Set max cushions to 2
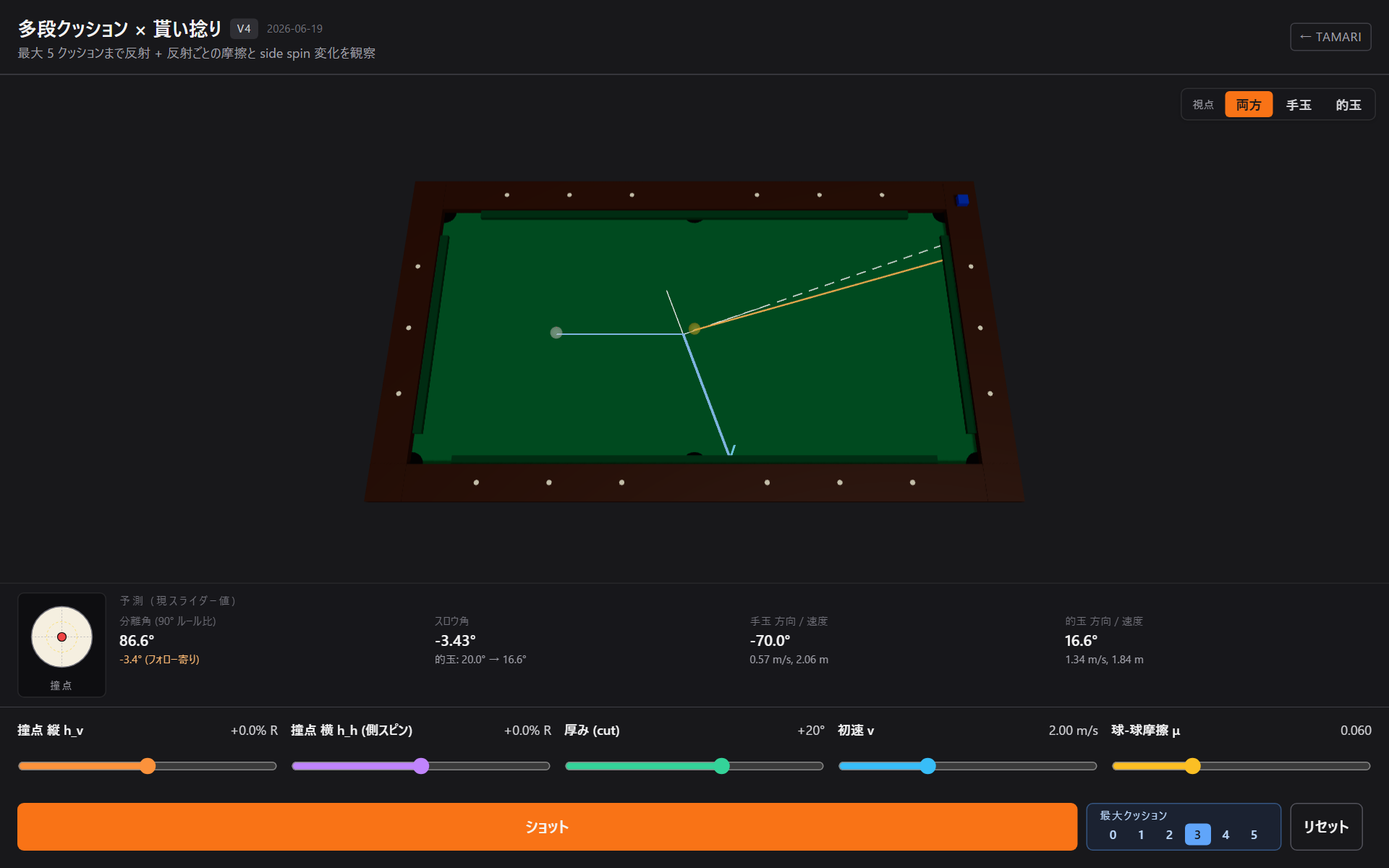 (1169, 835)
